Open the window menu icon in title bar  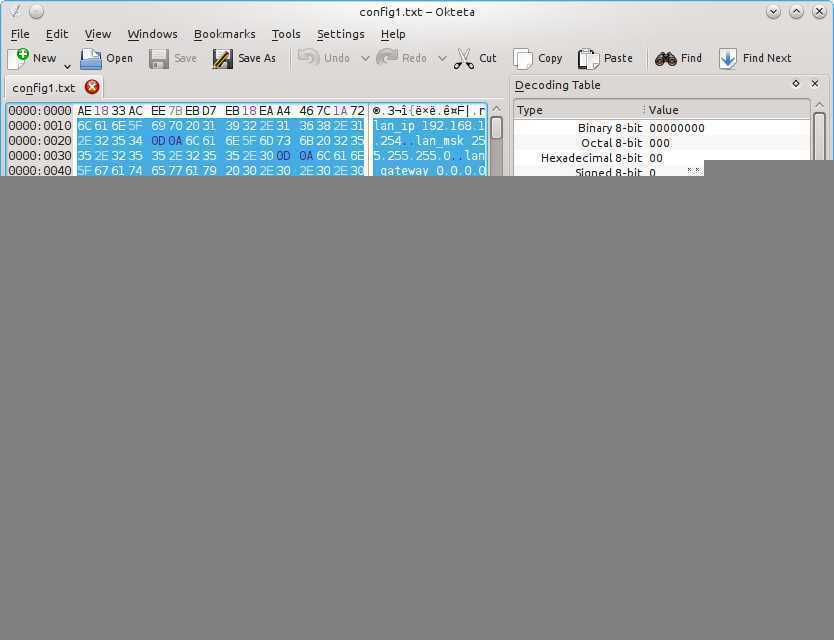click(15, 11)
